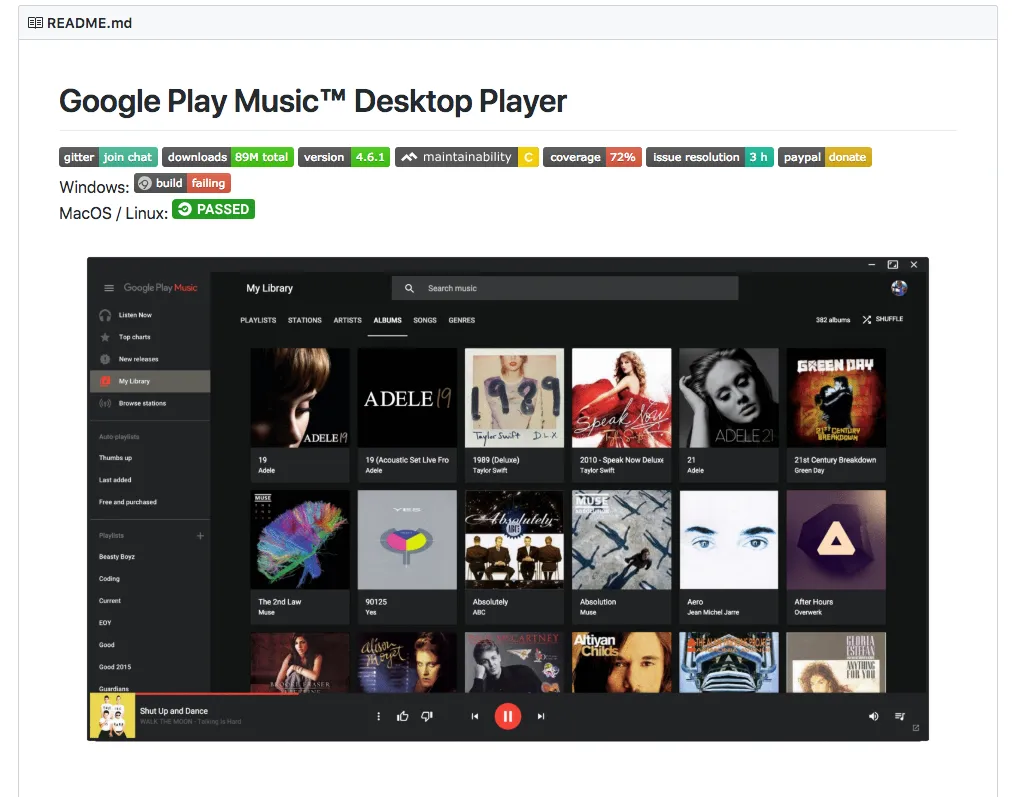Open the user profile avatar

point(899,288)
